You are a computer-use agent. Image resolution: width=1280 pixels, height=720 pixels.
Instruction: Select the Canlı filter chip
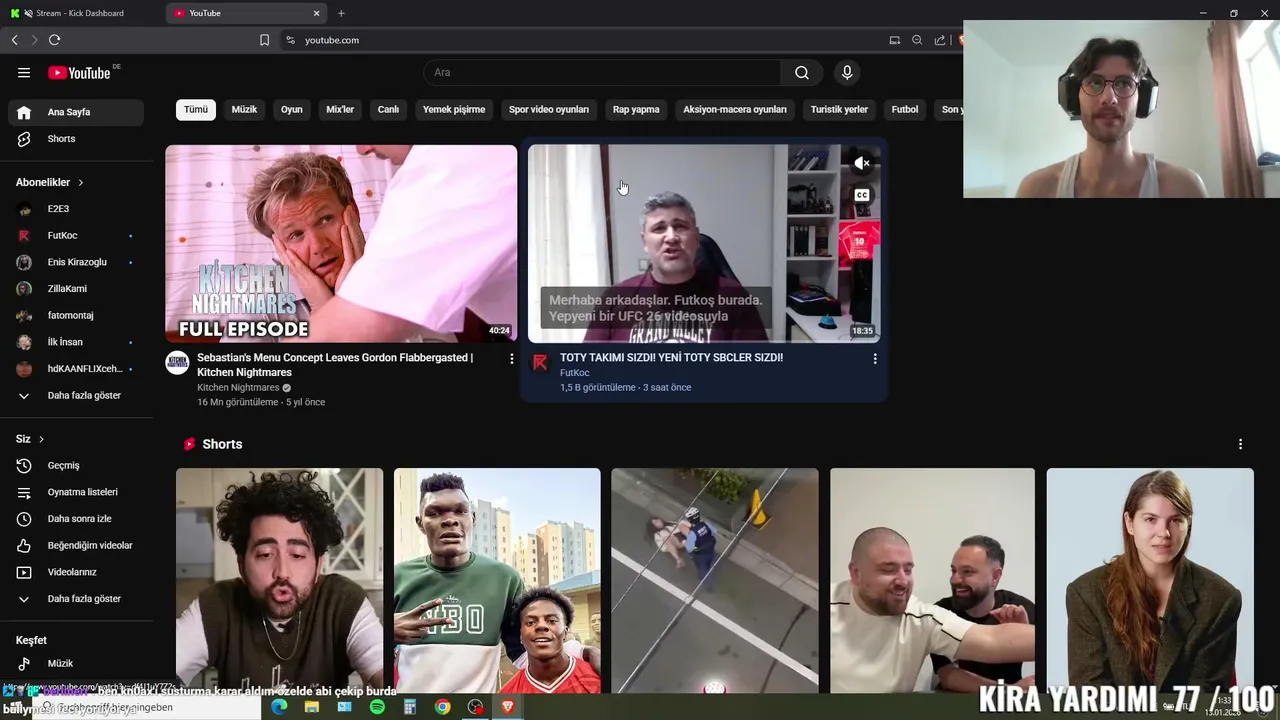point(388,109)
